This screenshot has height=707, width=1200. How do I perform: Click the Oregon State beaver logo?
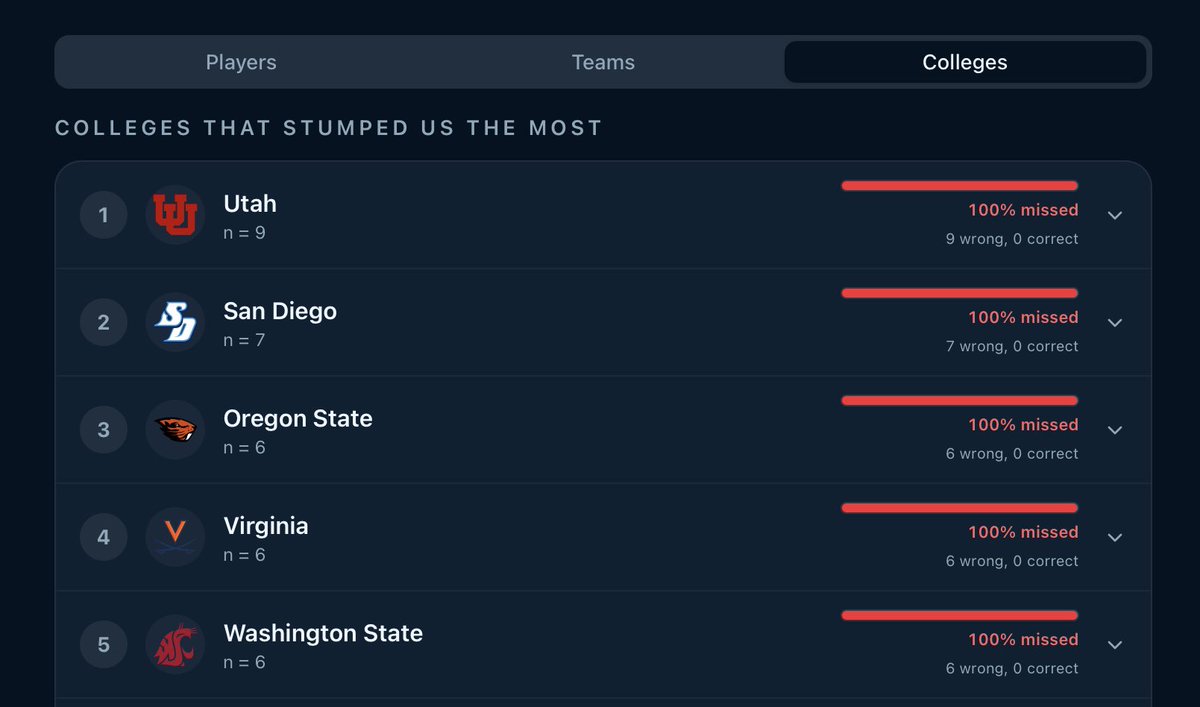click(x=175, y=430)
